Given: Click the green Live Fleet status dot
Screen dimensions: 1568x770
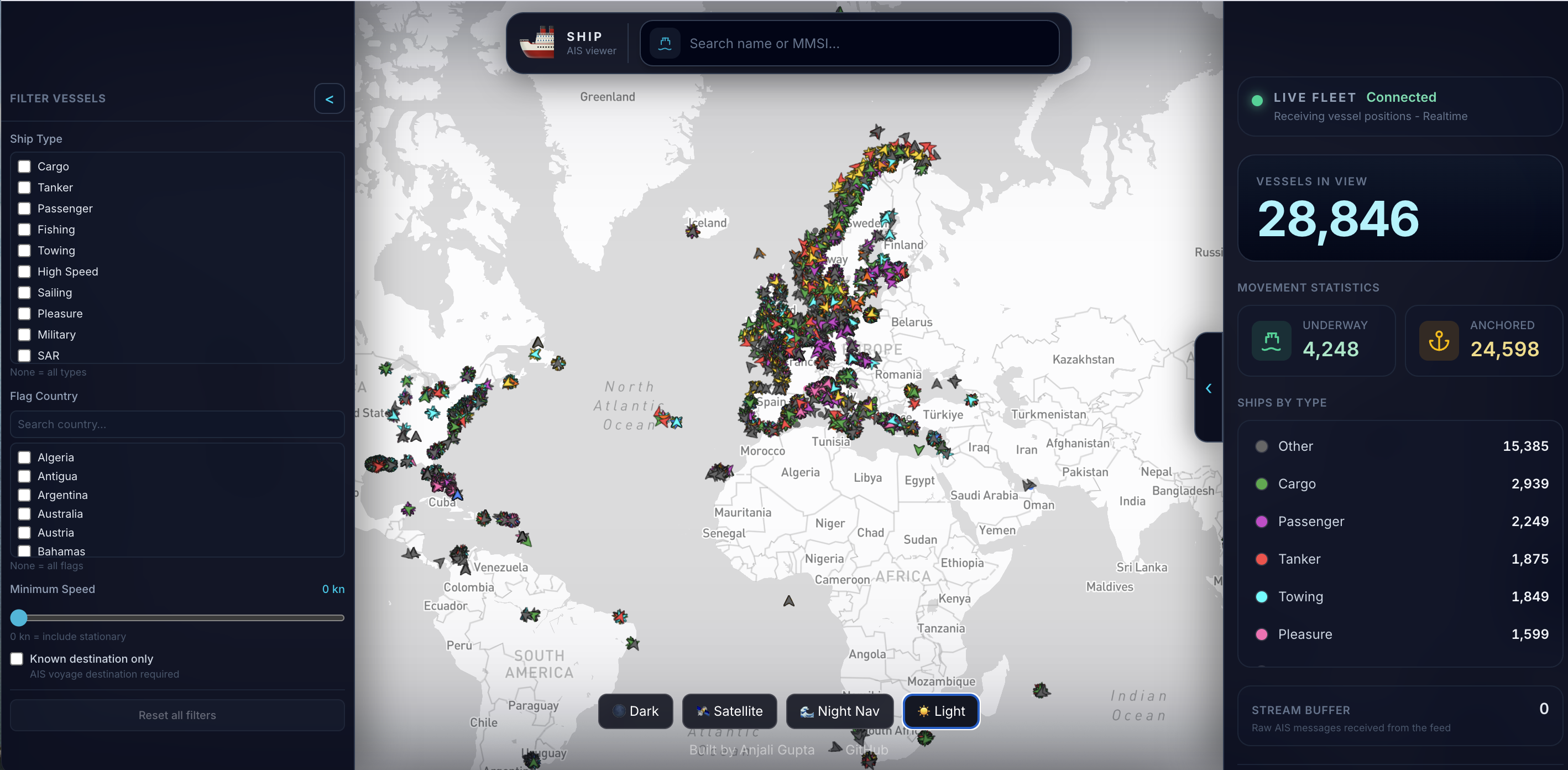Looking at the screenshot, I should pyautogui.click(x=1257, y=101).
